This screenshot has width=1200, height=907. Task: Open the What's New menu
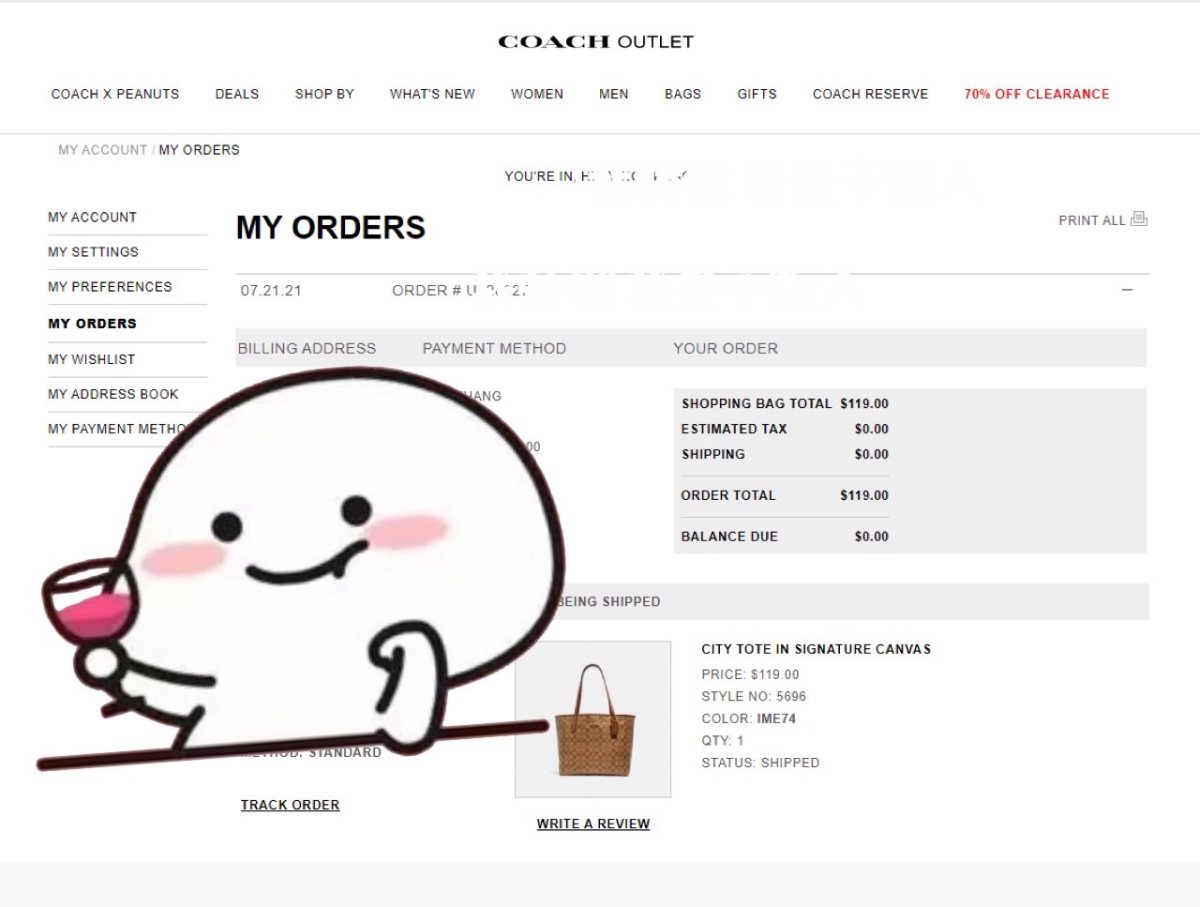[432, 94]
